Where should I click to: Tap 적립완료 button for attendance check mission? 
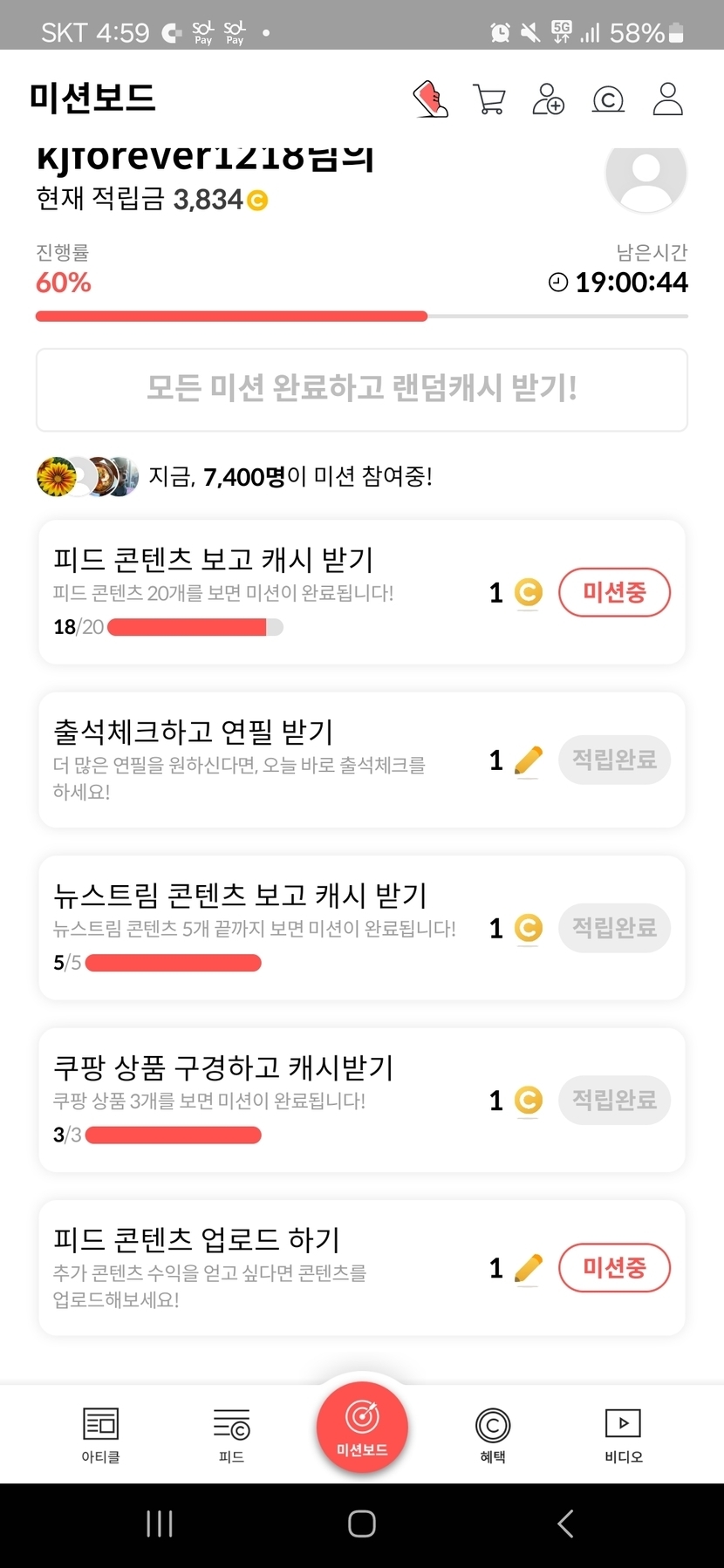coord(614,760)
